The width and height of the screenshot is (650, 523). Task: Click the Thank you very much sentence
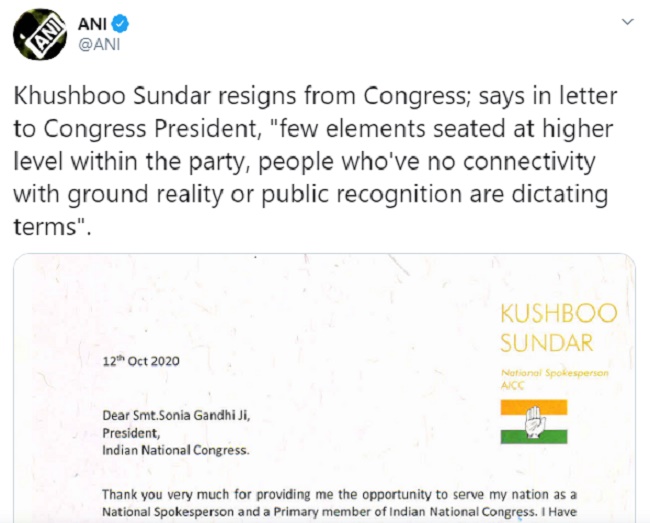(339, 503)
